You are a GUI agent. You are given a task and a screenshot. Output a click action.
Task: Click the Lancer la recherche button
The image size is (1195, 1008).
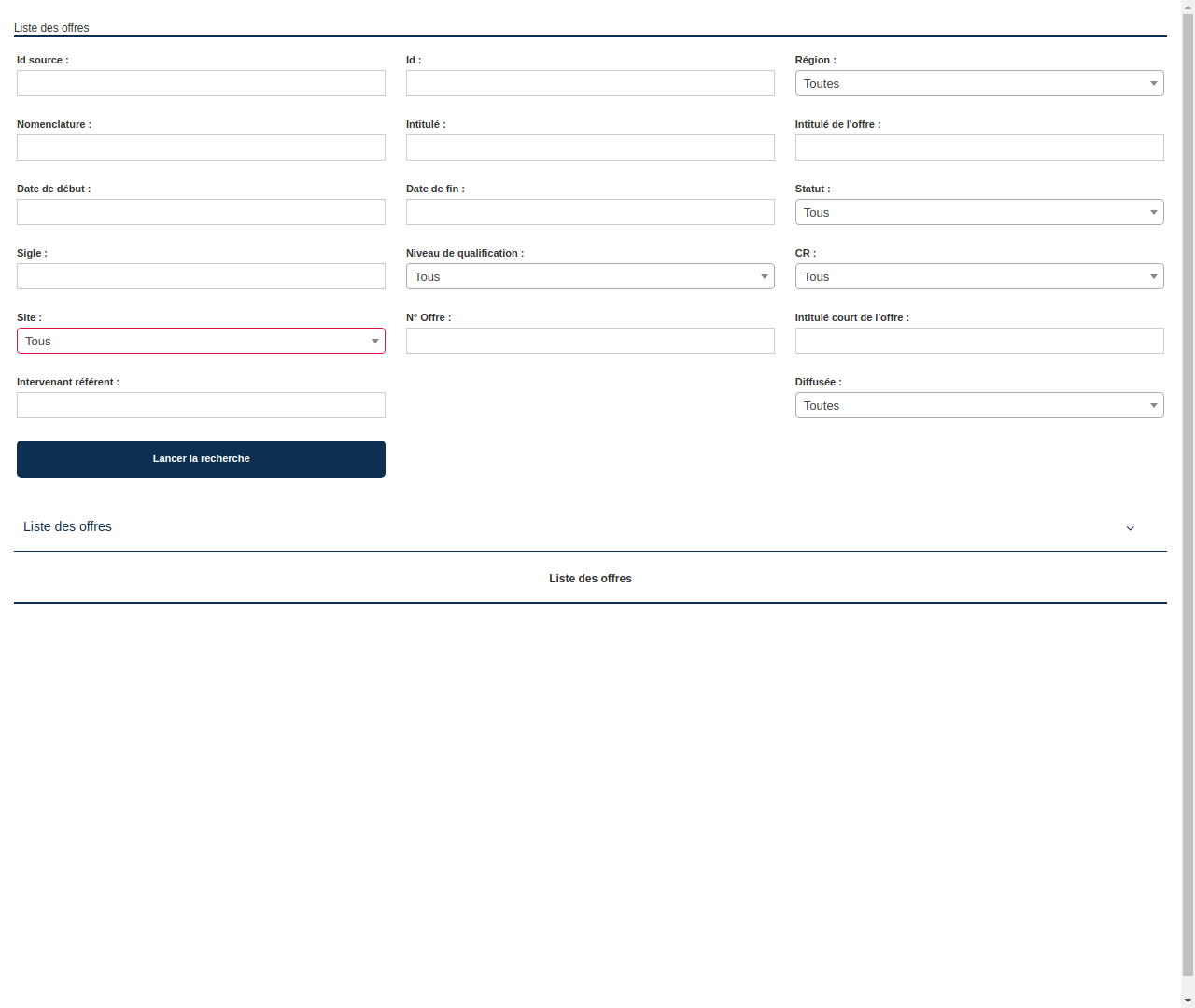click(x=201, y=458)
